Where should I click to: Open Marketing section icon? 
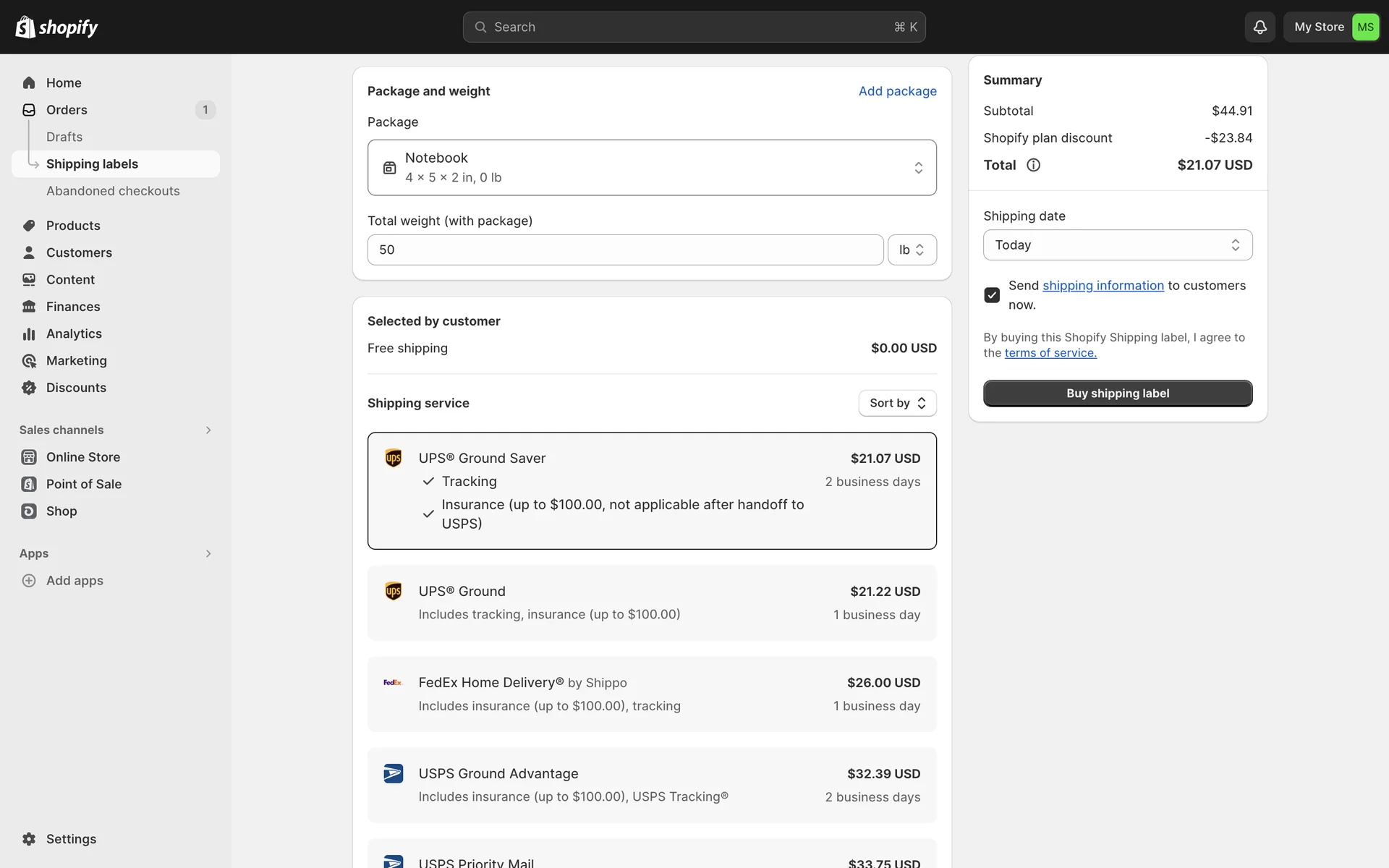click(29, 361)
